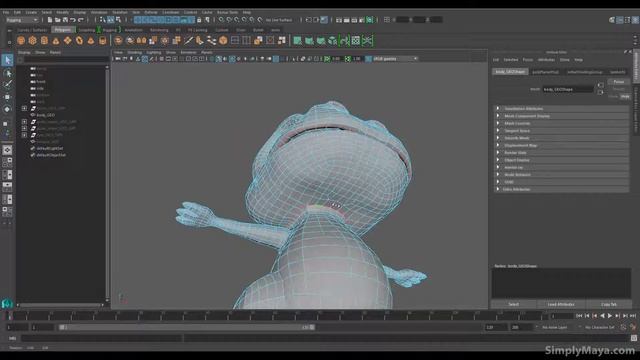
Task: Click the Undo arrow icon
Action: [73, 20]
